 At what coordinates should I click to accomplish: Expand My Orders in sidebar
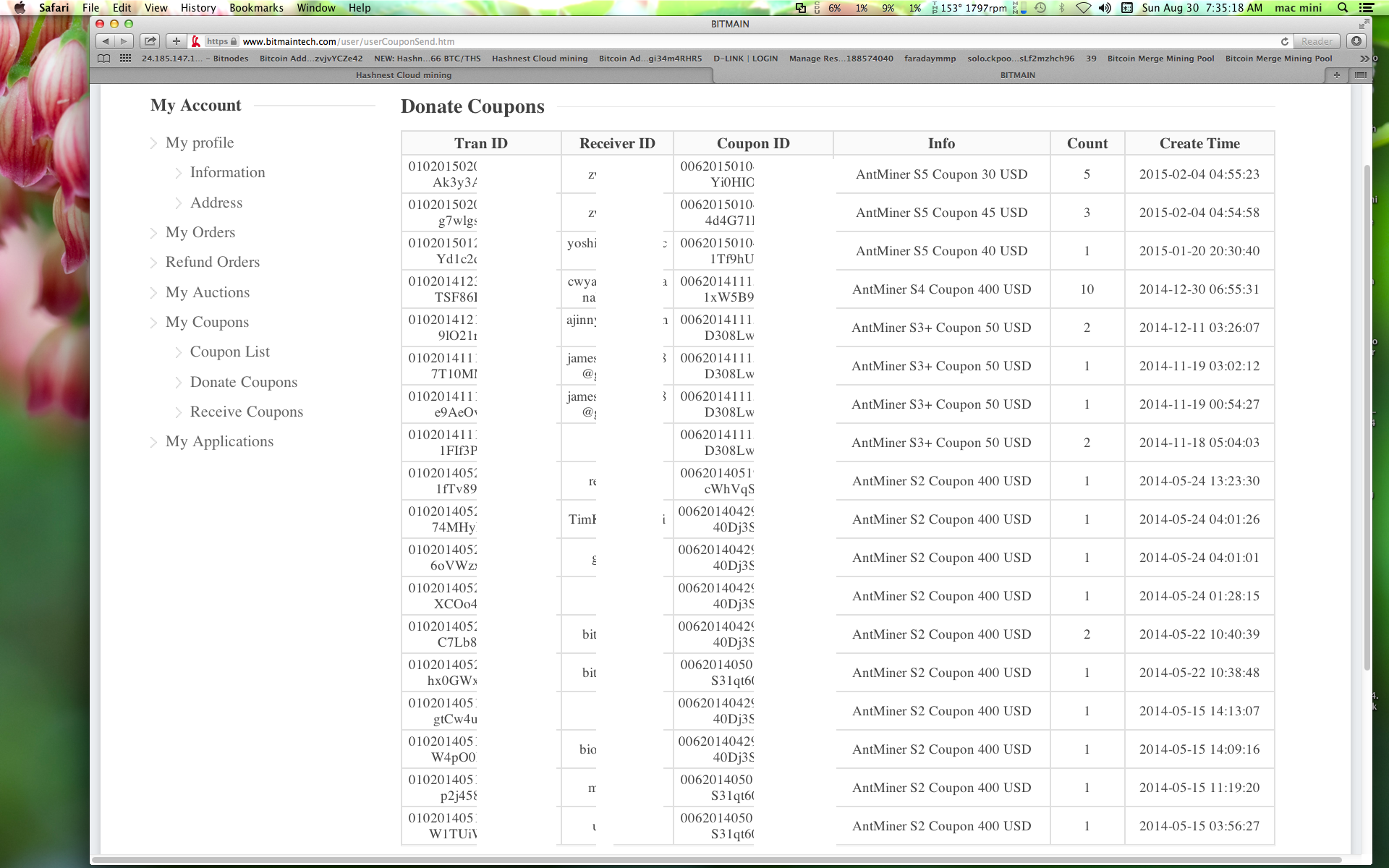tap(200, 232)
